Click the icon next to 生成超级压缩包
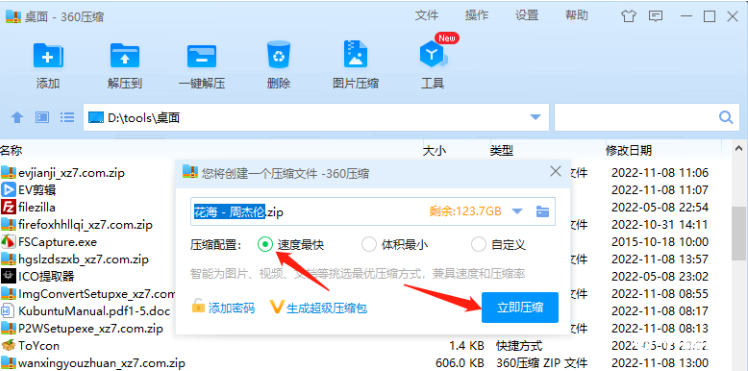 coord(276,308)
